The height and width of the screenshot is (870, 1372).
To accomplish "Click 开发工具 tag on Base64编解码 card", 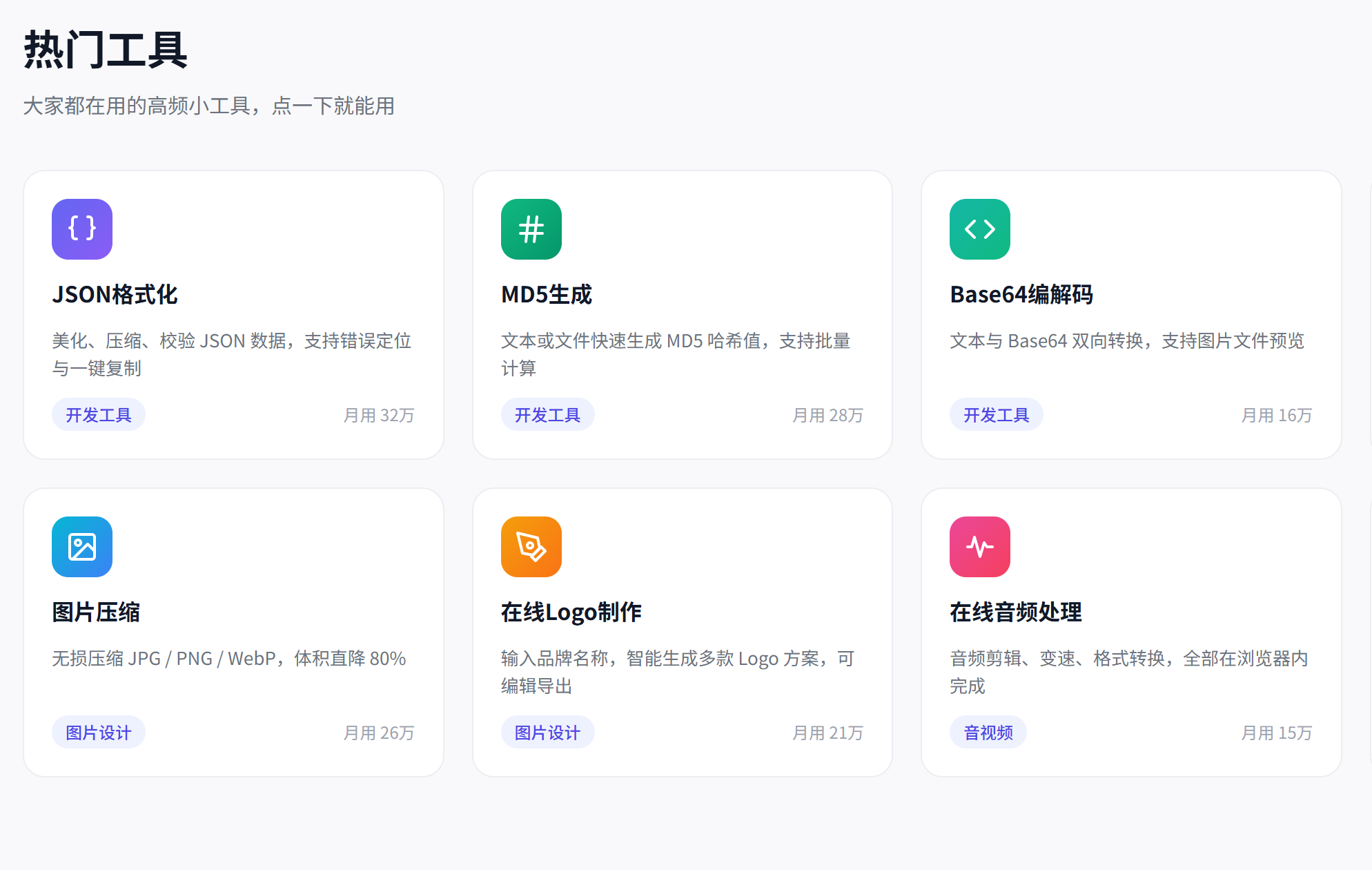I will coord(997,415).
